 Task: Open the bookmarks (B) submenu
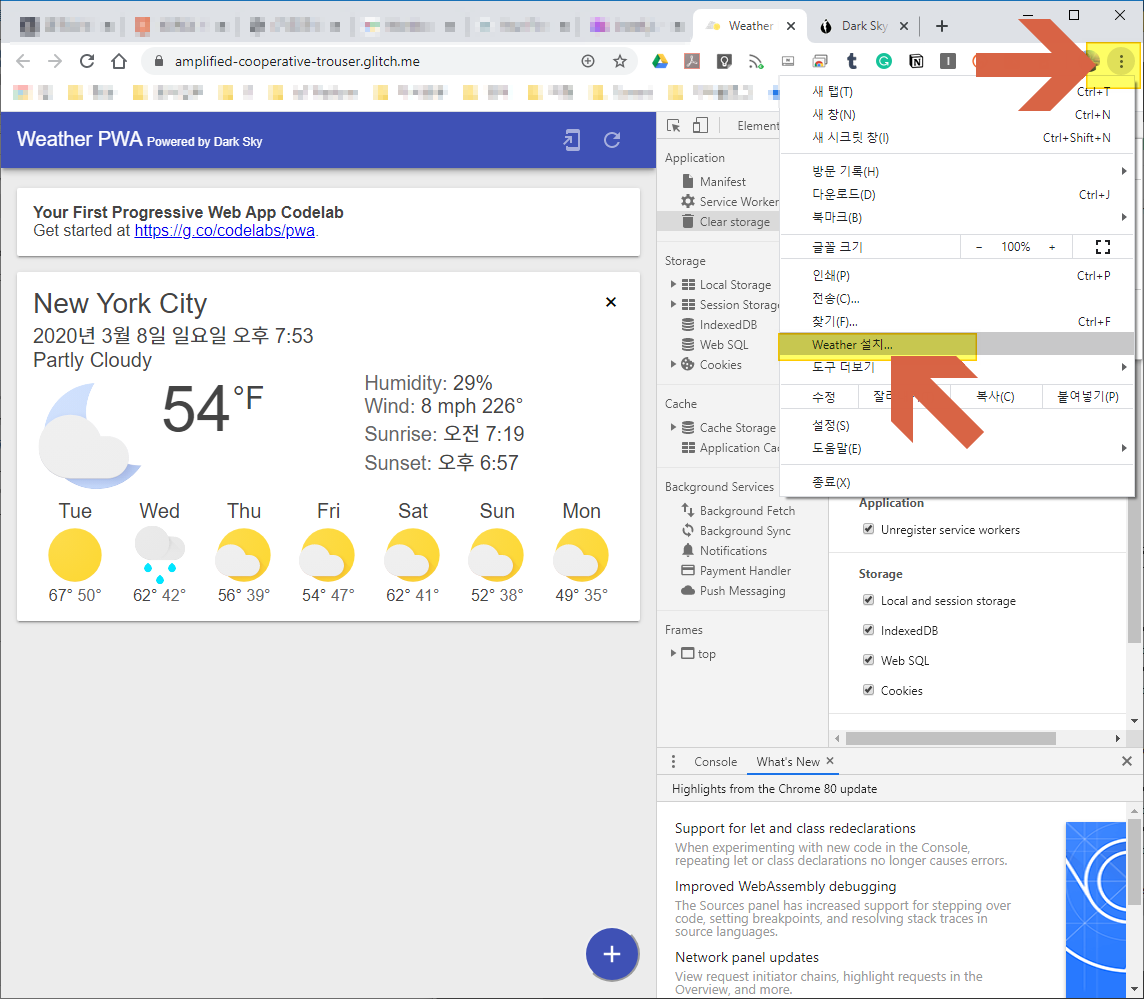[x=956, y=217]
